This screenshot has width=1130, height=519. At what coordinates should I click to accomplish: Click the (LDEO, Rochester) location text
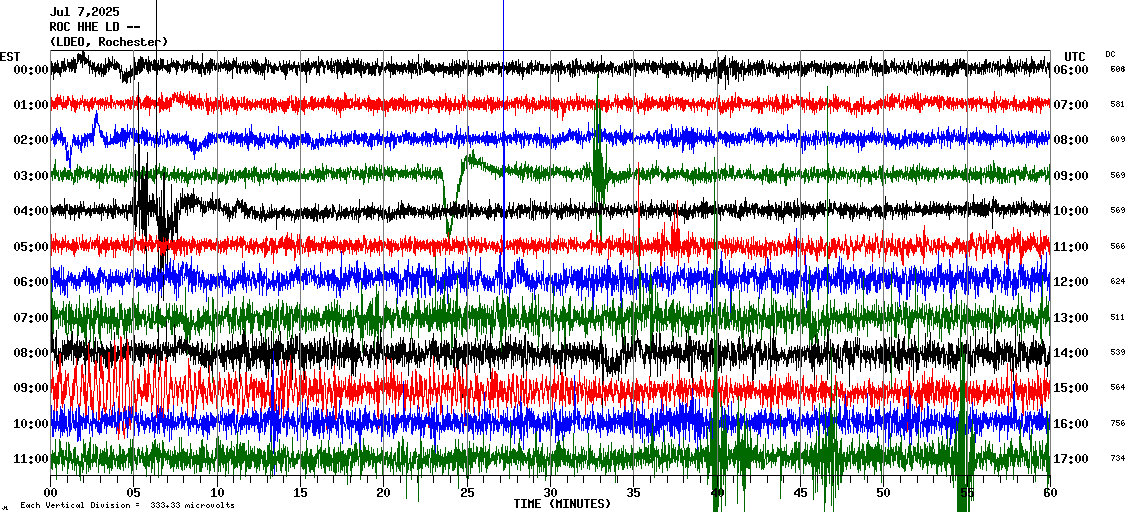108,42
